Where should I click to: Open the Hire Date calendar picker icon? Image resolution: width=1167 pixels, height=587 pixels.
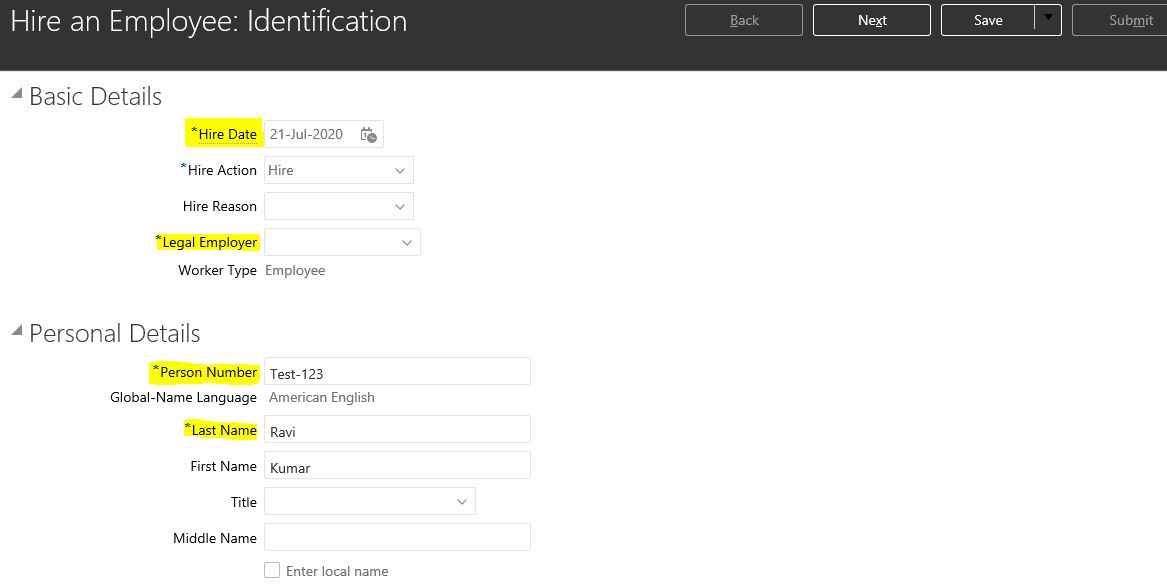point(367,133)
